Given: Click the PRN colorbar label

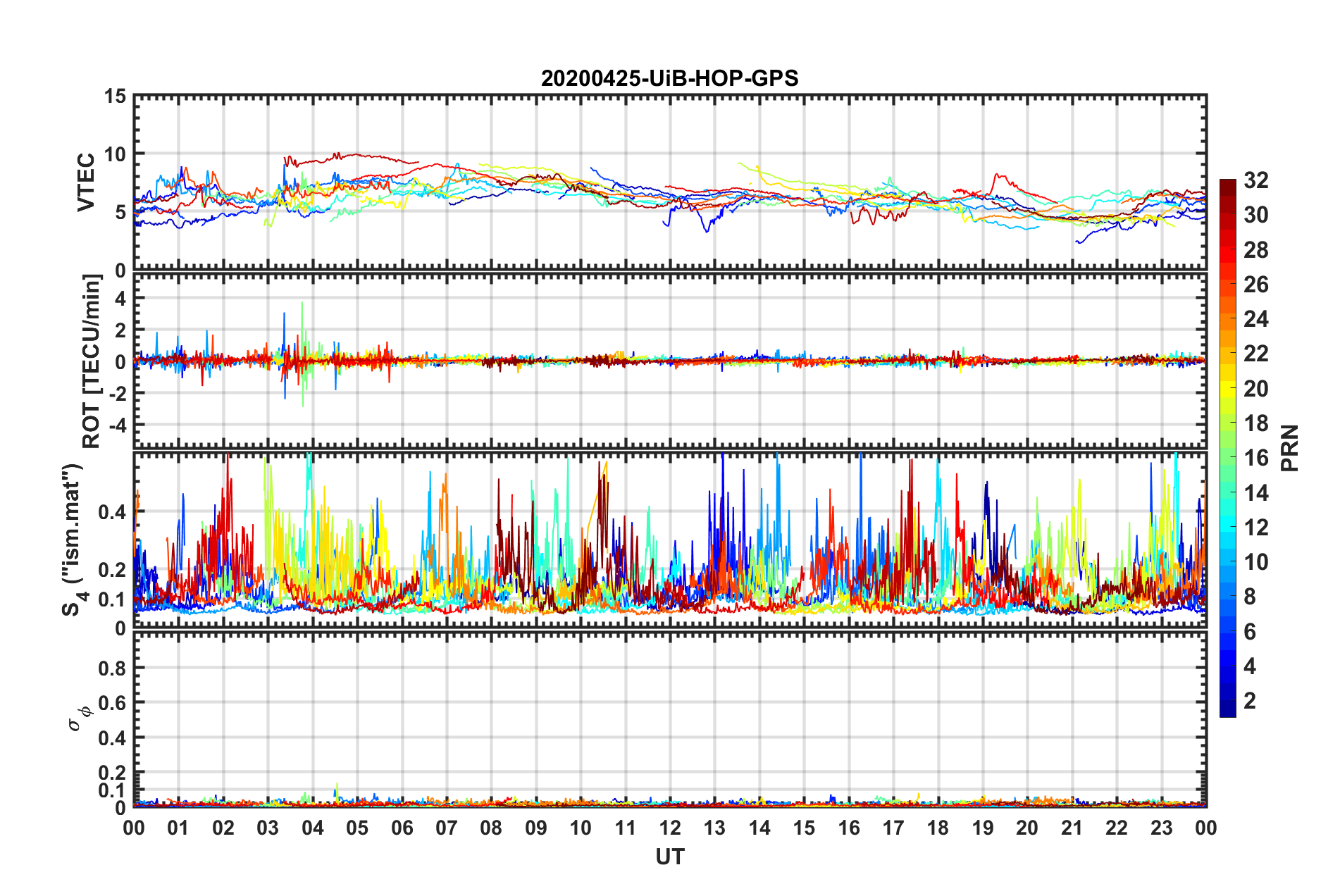Looking at the screenshot, I should [1289, 448].
